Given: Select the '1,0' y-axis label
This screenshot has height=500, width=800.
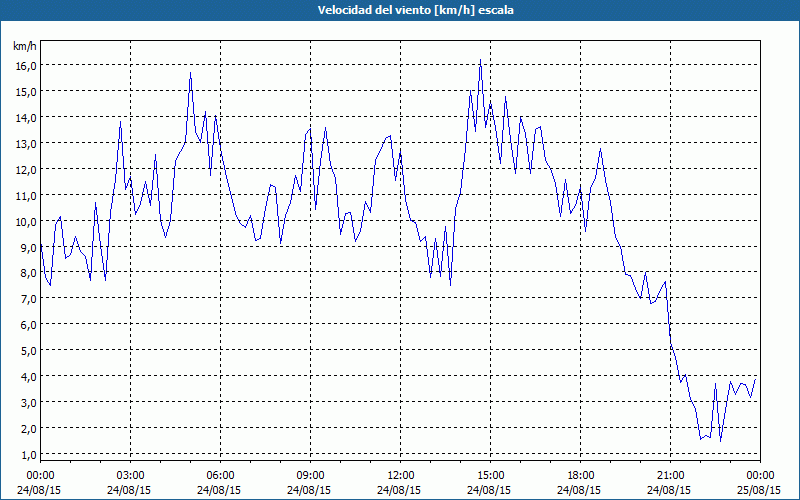Looking at the screenshot, I should pos(28,455).
